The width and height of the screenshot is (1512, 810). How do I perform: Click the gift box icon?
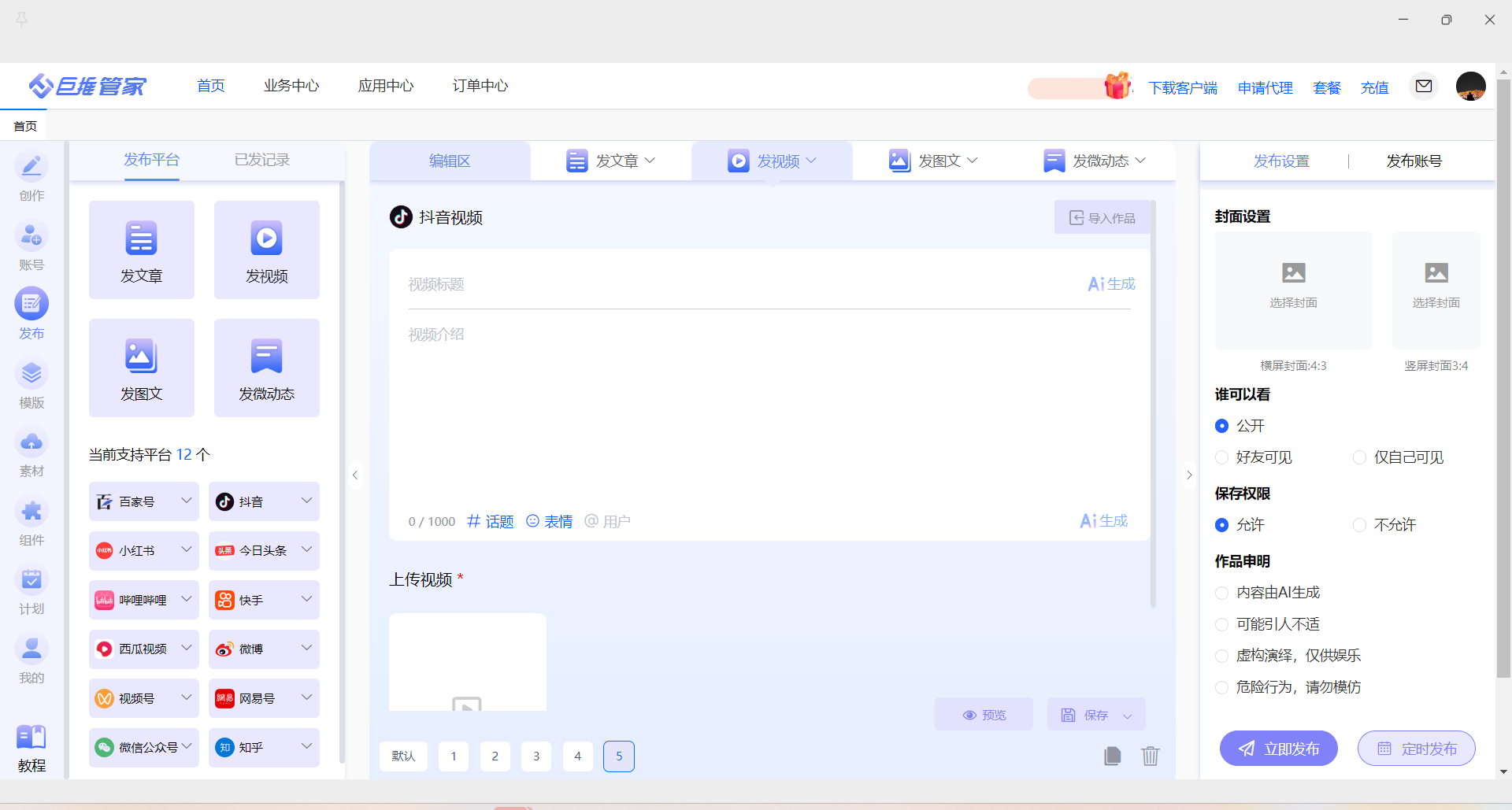[x=1117, y=85]
